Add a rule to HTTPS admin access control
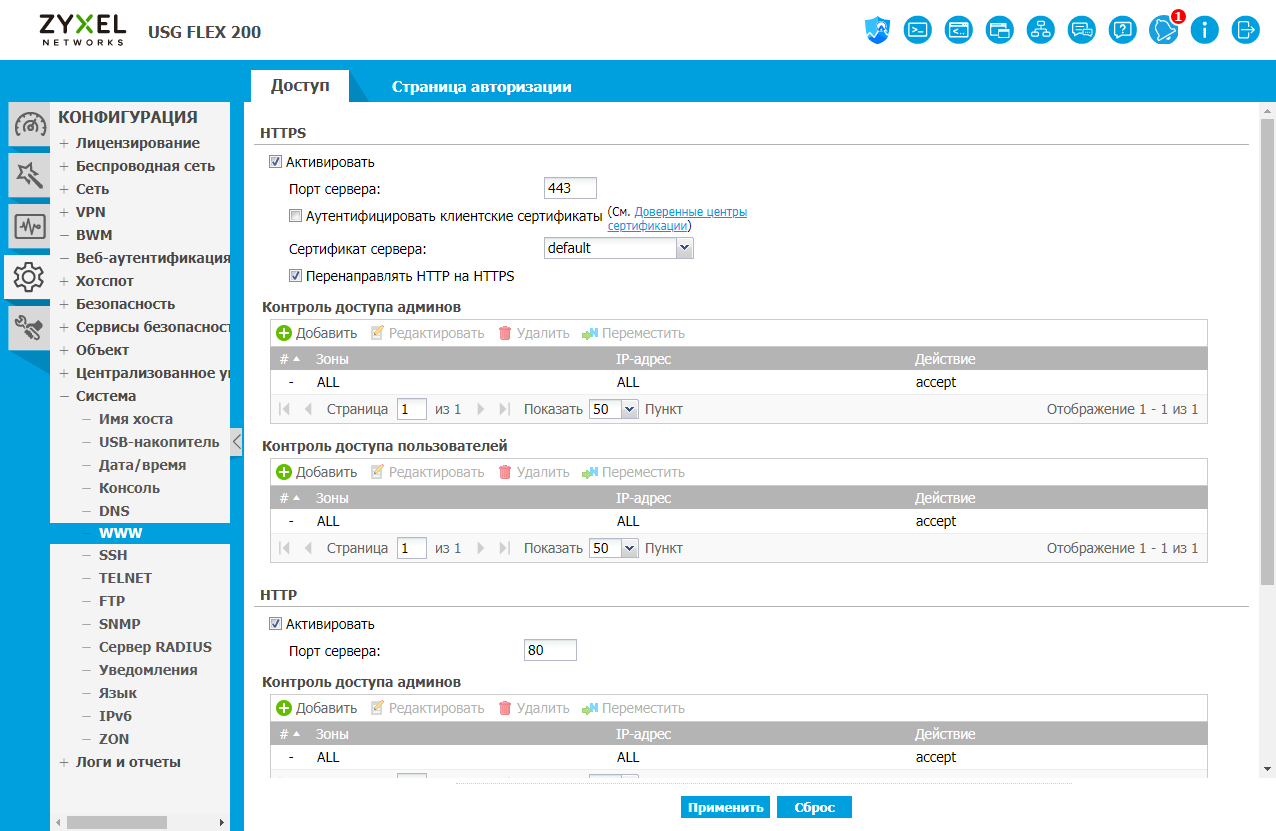Viewport: 1276px width, 831px height. pyautogui.click(x=316, y=333)
